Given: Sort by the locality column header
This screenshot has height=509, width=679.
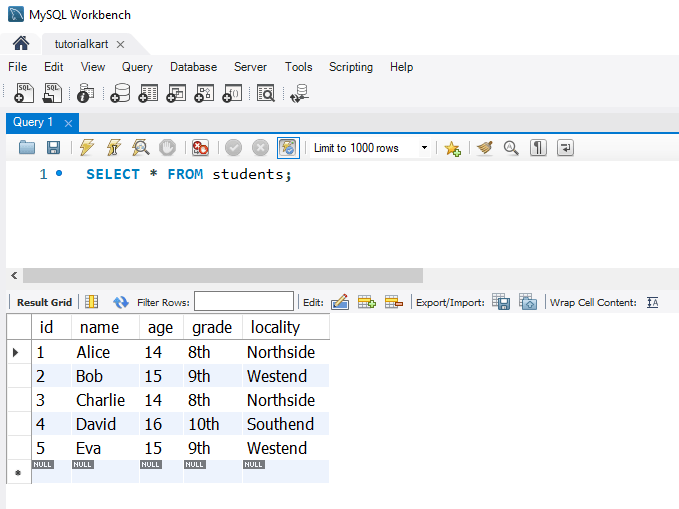Looking at the screenshot, I should click(286, 327).
